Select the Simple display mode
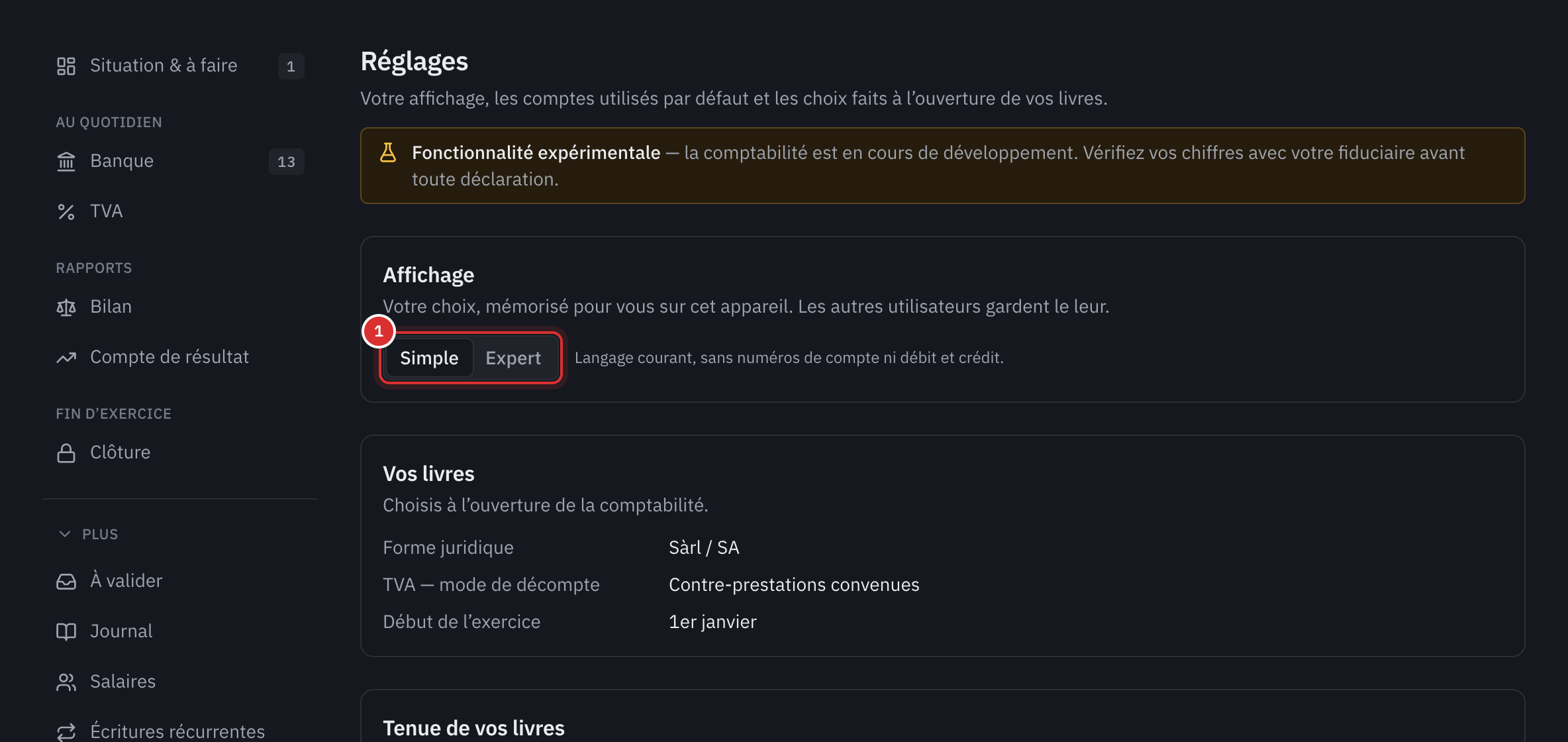 tap(429, 358)
